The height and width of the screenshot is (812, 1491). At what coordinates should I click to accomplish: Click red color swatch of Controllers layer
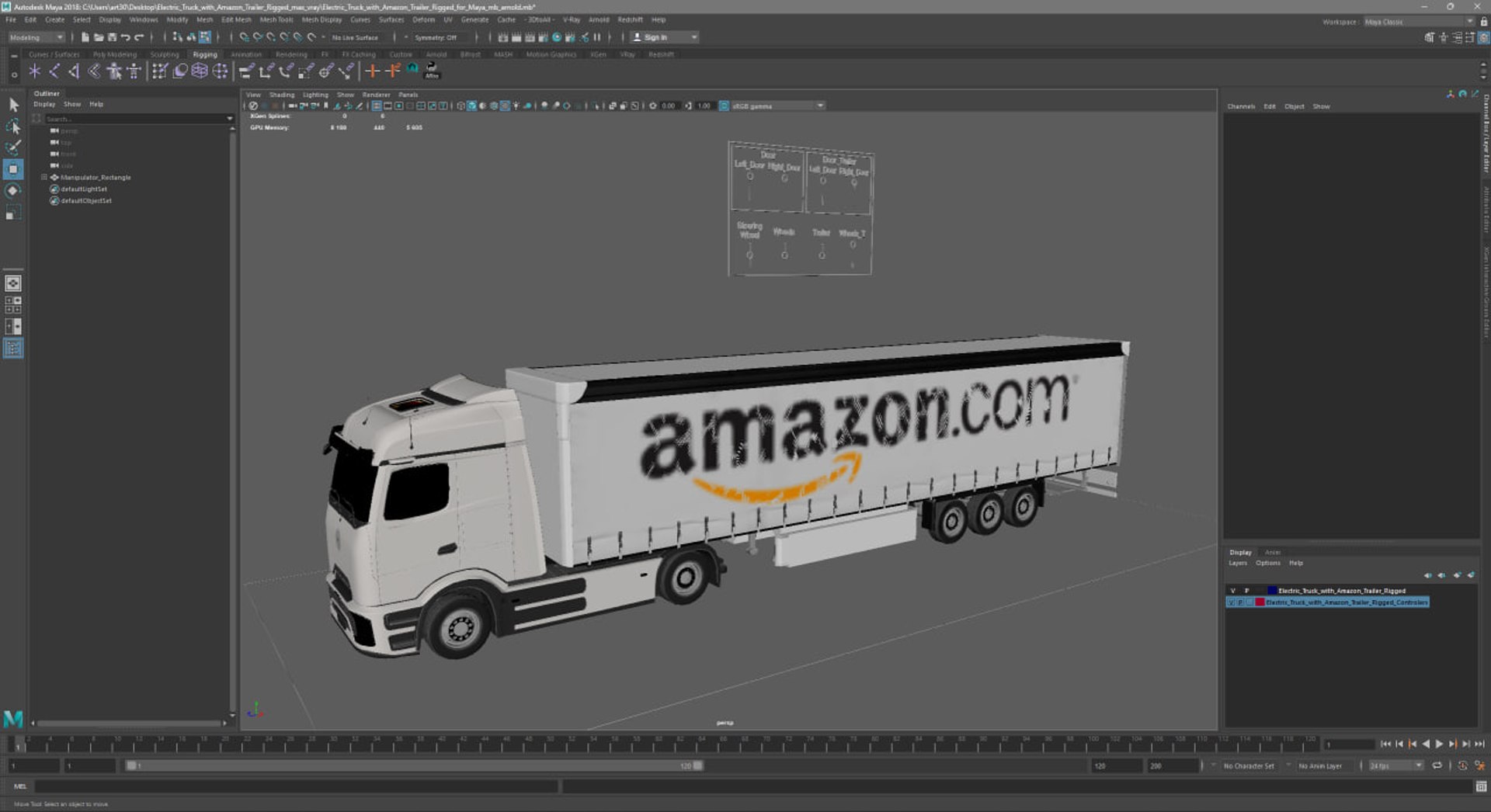point(1260,602)
